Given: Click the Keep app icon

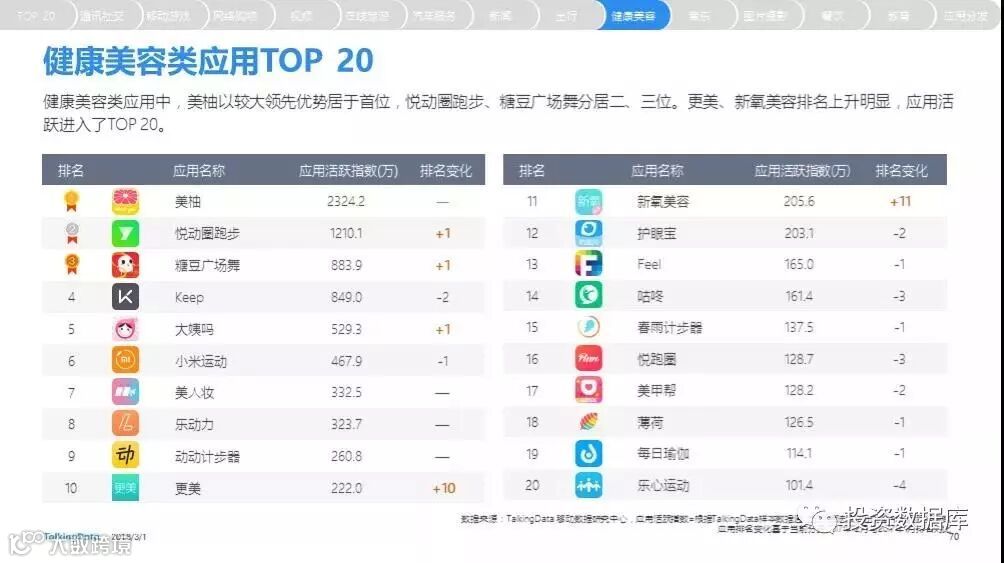Looking at the screenshot, I should (126, 297).
